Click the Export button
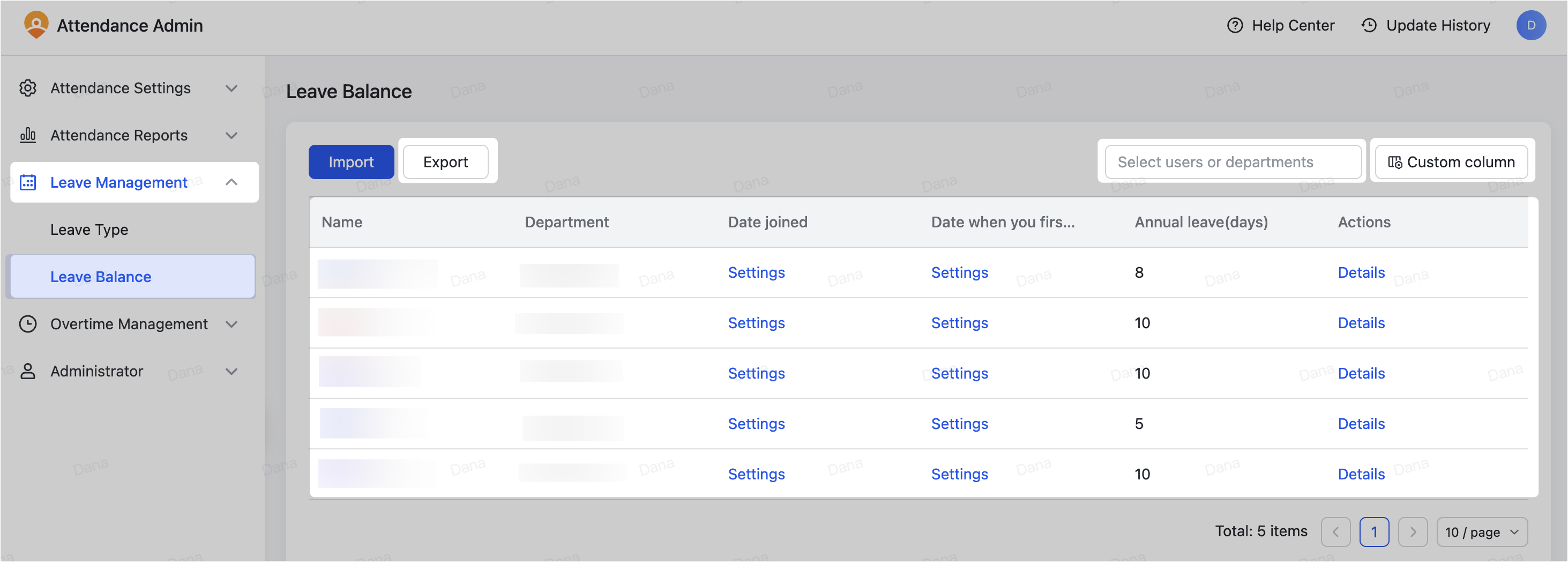Screen dimensions: 1568x562 [x=445, y=162]
